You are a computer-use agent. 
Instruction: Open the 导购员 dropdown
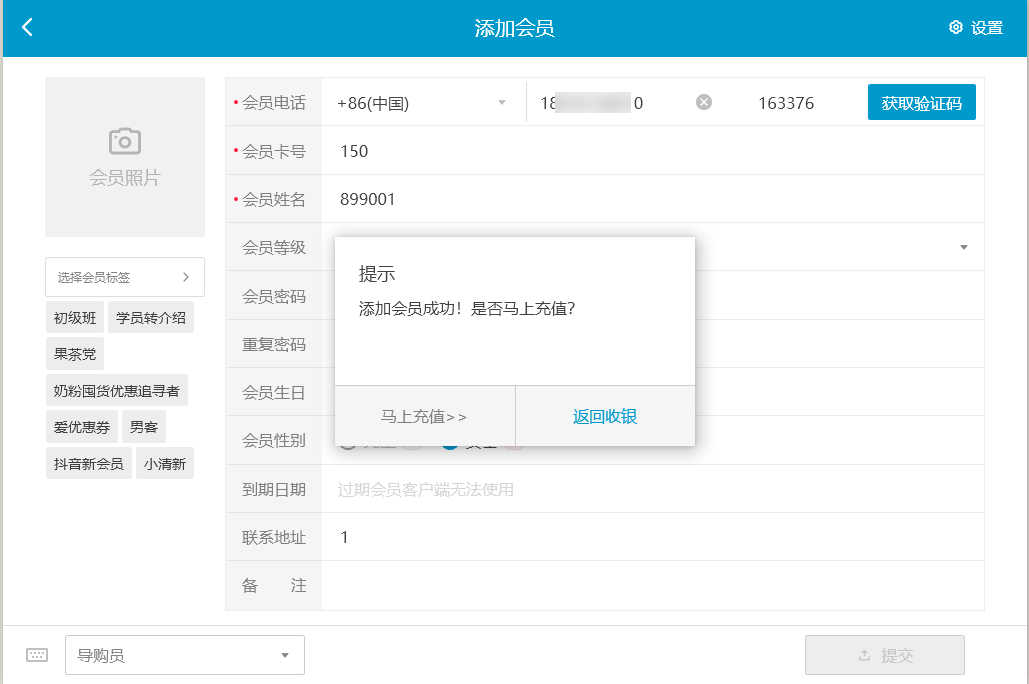(185, 655)
